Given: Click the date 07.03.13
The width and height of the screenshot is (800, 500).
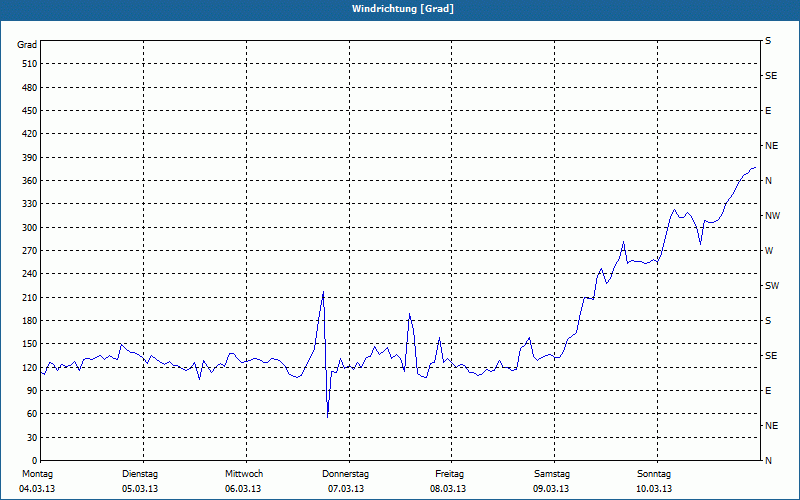Looking at the screenshot, I should [346, 489].
